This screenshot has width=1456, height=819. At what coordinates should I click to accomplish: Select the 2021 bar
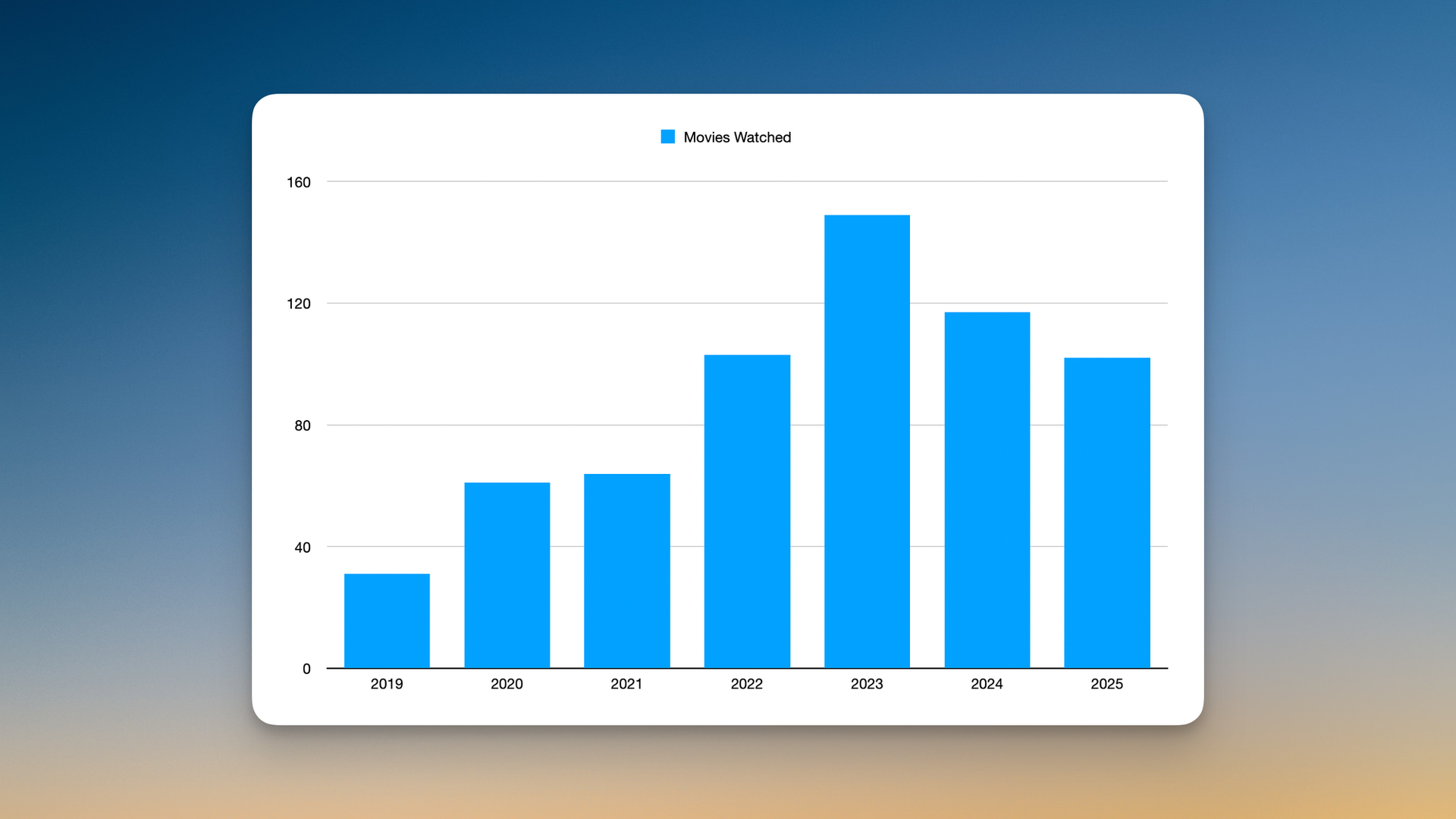pyautogui.click(x=626, y=570)
